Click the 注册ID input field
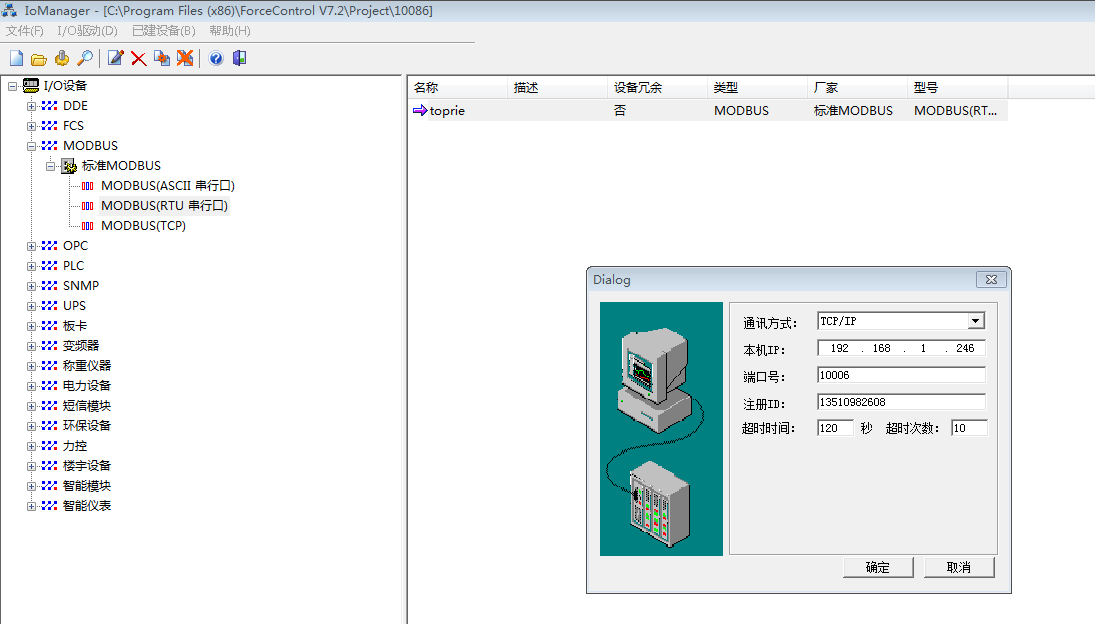 pyautogui.click(x=900, y=402)
